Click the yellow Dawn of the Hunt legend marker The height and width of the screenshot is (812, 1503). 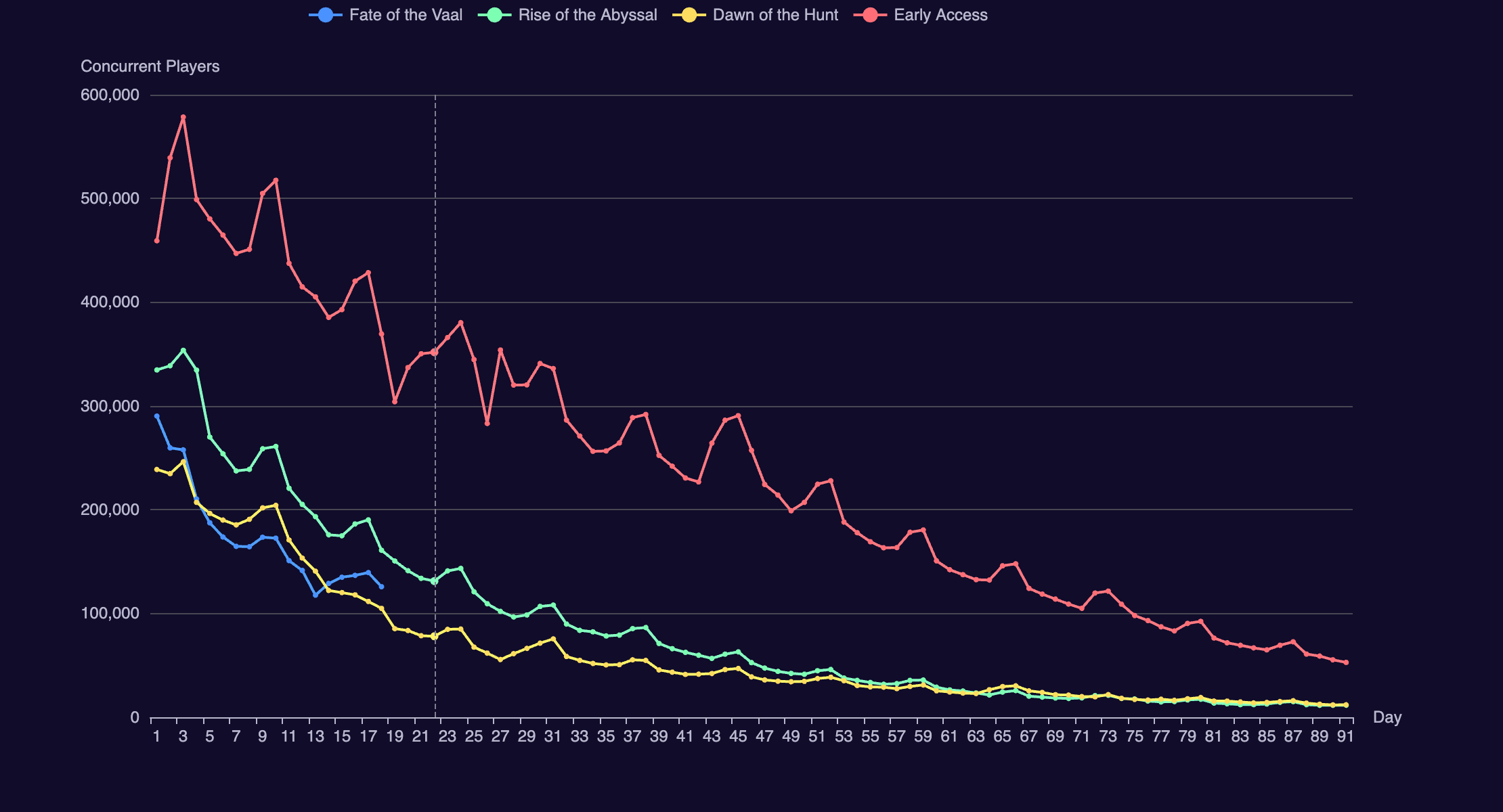click(689, 15)
